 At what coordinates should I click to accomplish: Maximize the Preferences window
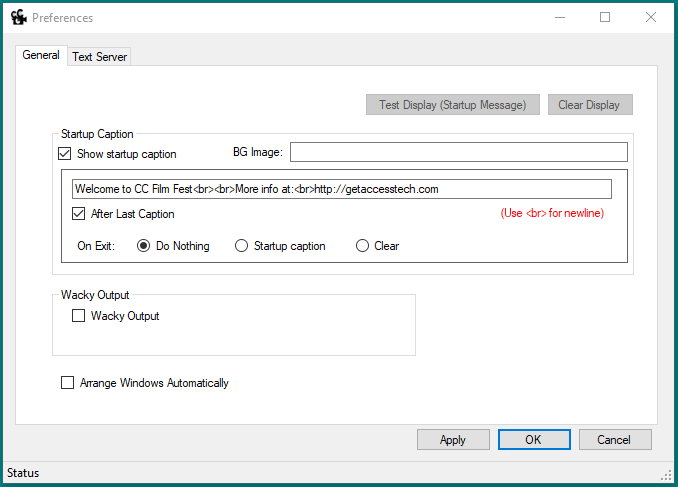pyautogui.click(x=605, y=17)
